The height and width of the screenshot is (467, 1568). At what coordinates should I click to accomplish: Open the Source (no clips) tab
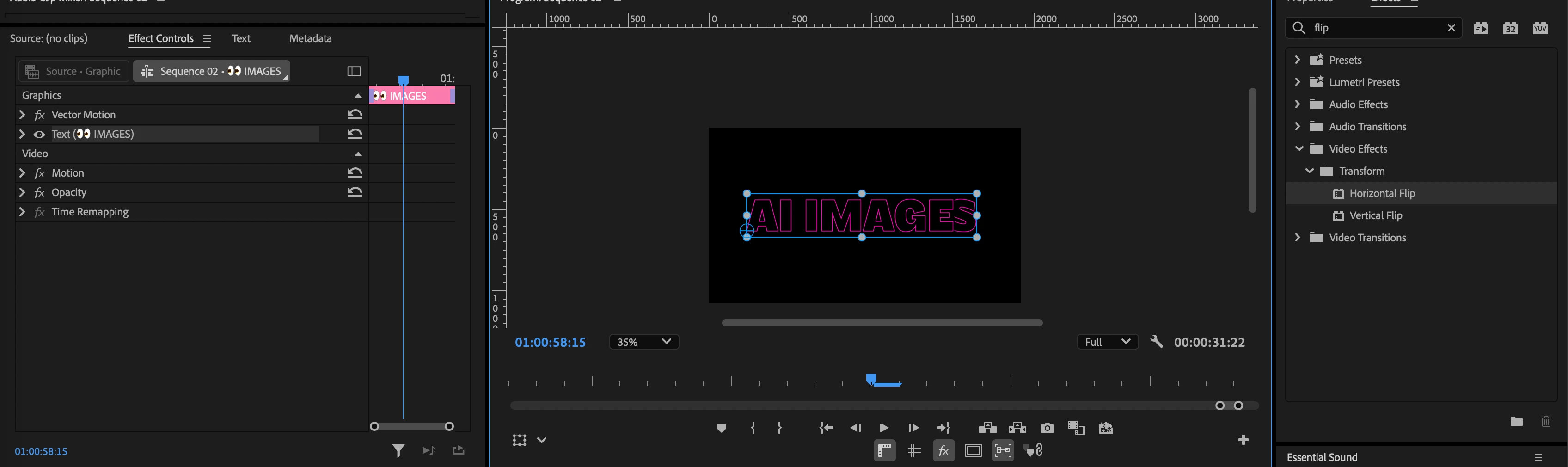click(49, 38)
